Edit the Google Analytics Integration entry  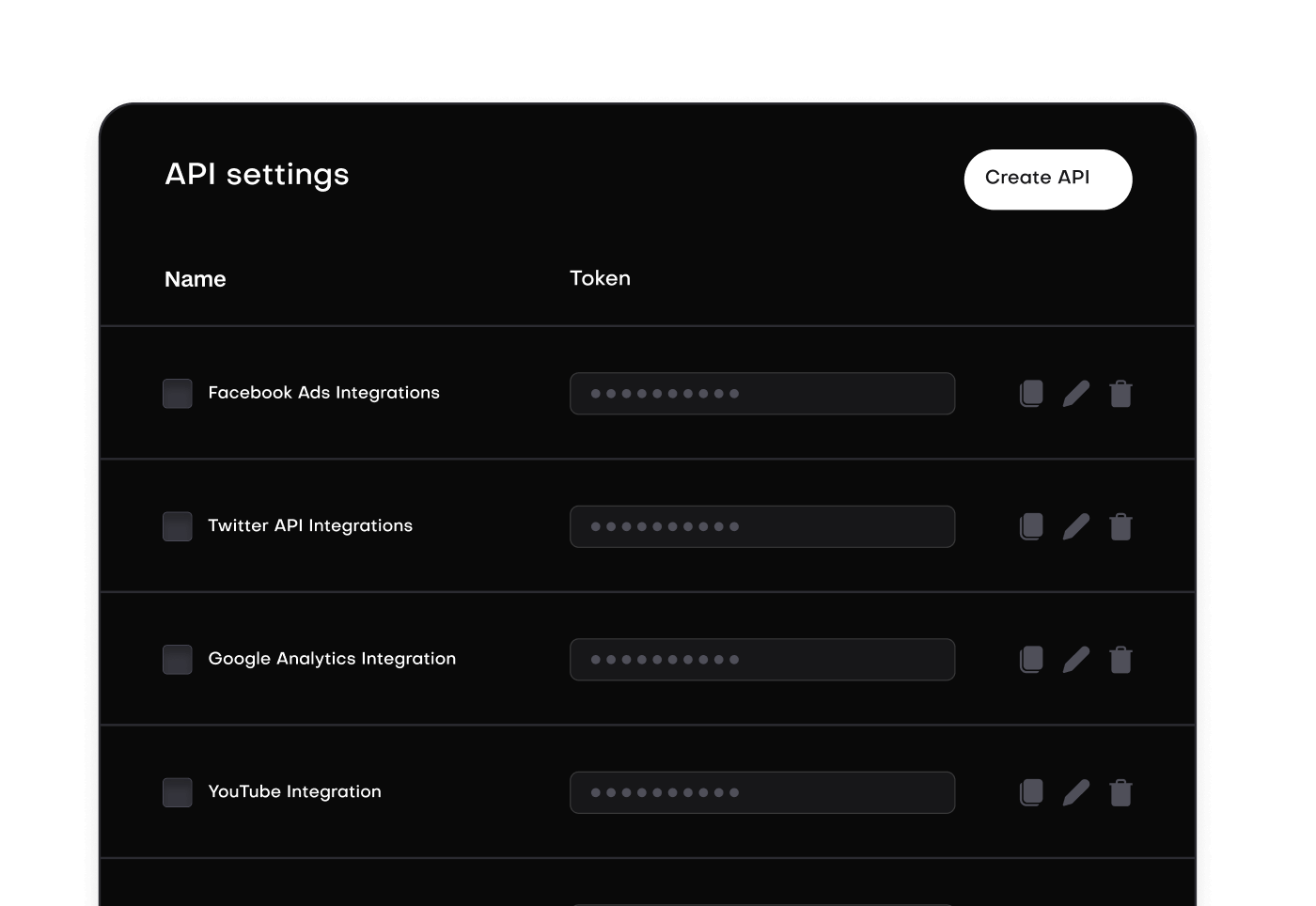tap(1076, 659)
